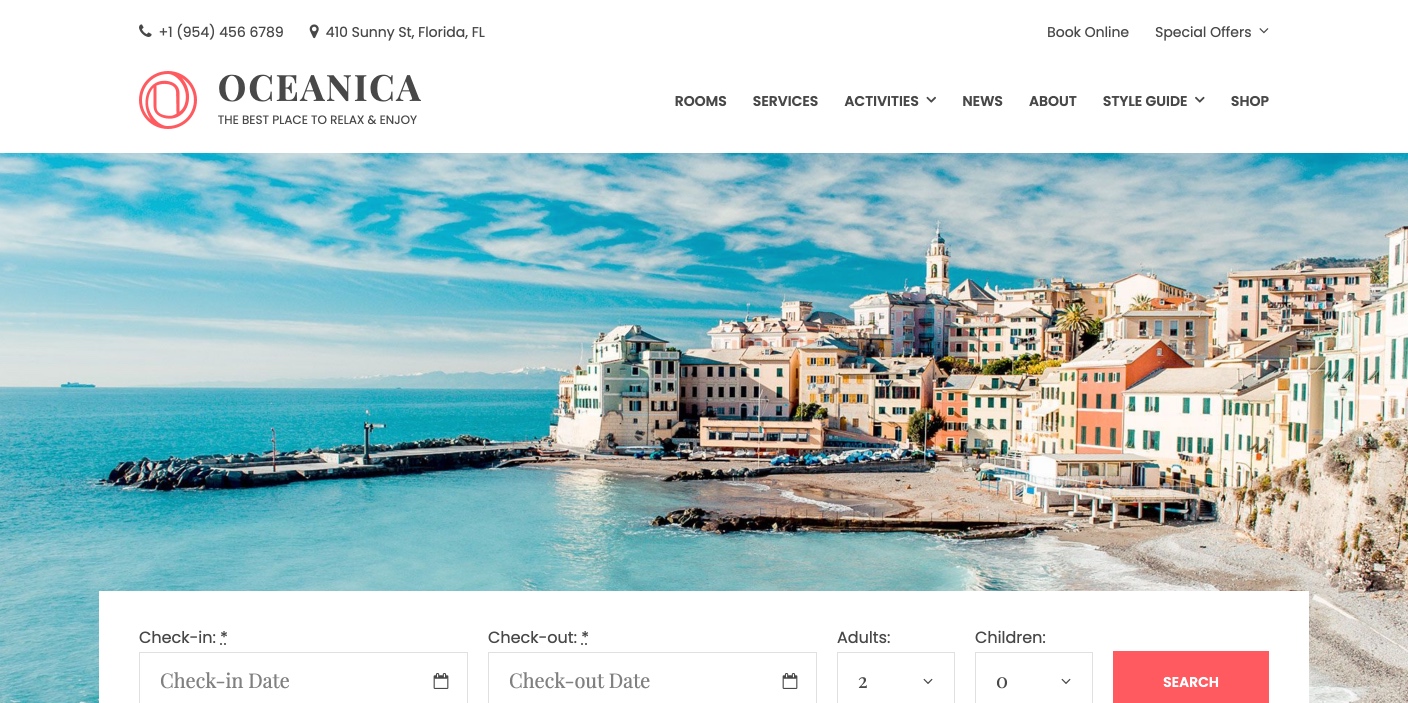
Task: Click the Oceanica circular logo icon
Action: (168, 100)
